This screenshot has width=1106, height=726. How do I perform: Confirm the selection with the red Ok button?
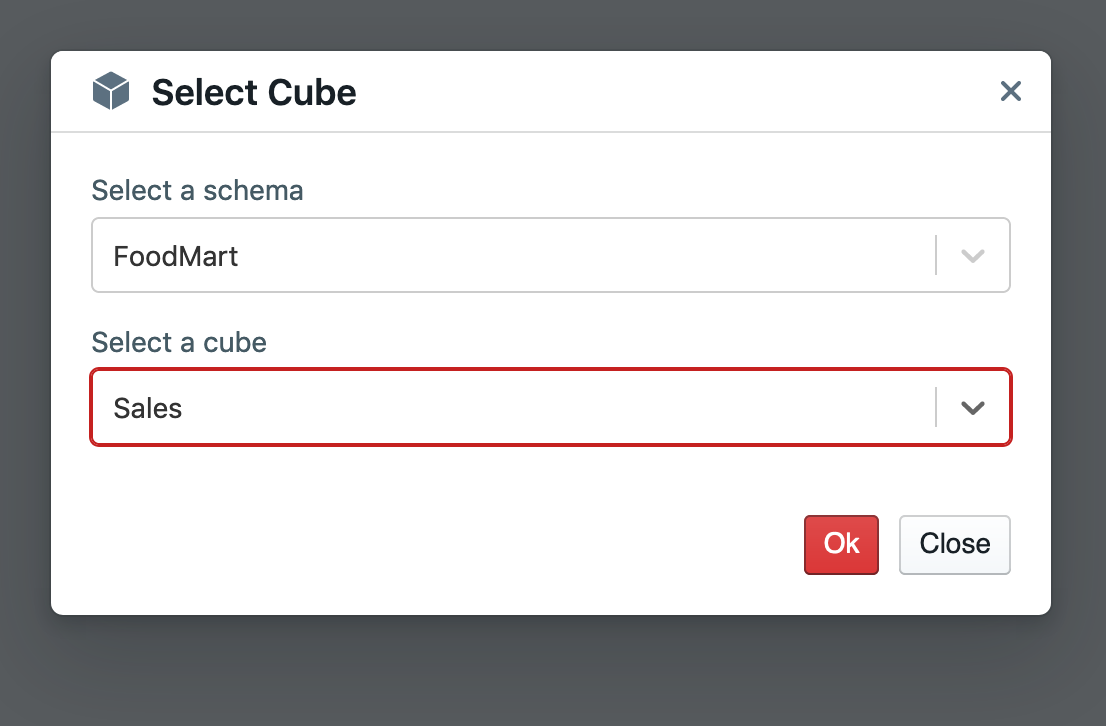pos(841,545)
